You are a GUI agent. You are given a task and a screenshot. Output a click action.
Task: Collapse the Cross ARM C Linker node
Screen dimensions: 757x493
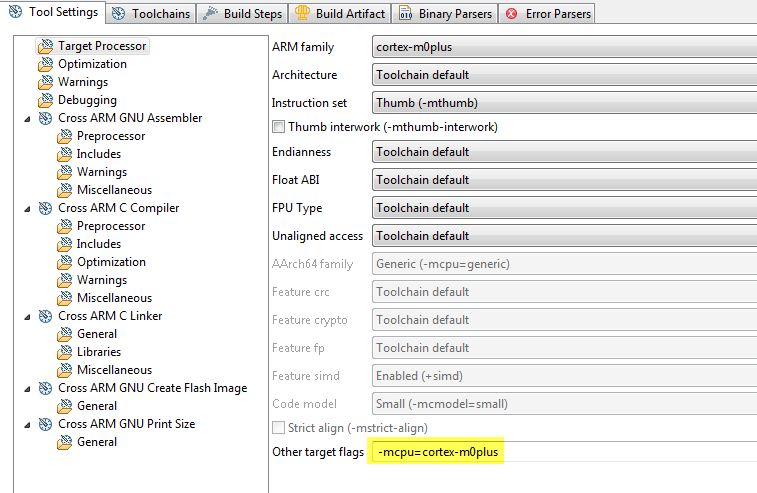tap(28, 317)
